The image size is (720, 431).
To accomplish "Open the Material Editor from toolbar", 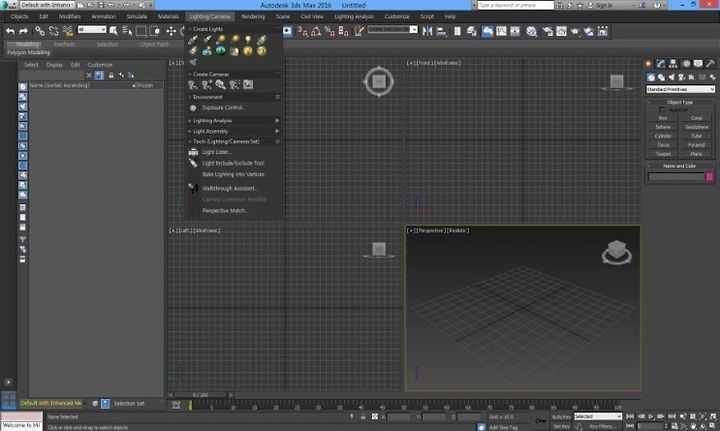I will tap(531, 31).
